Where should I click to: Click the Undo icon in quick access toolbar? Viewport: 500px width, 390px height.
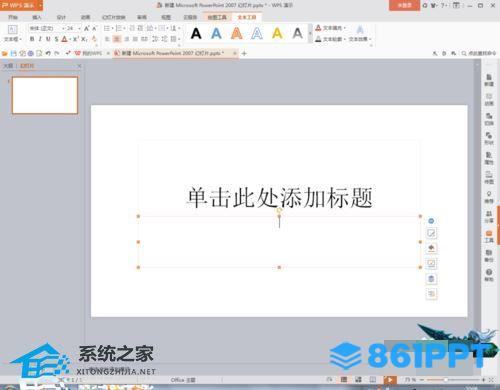(x=48, y=53)
